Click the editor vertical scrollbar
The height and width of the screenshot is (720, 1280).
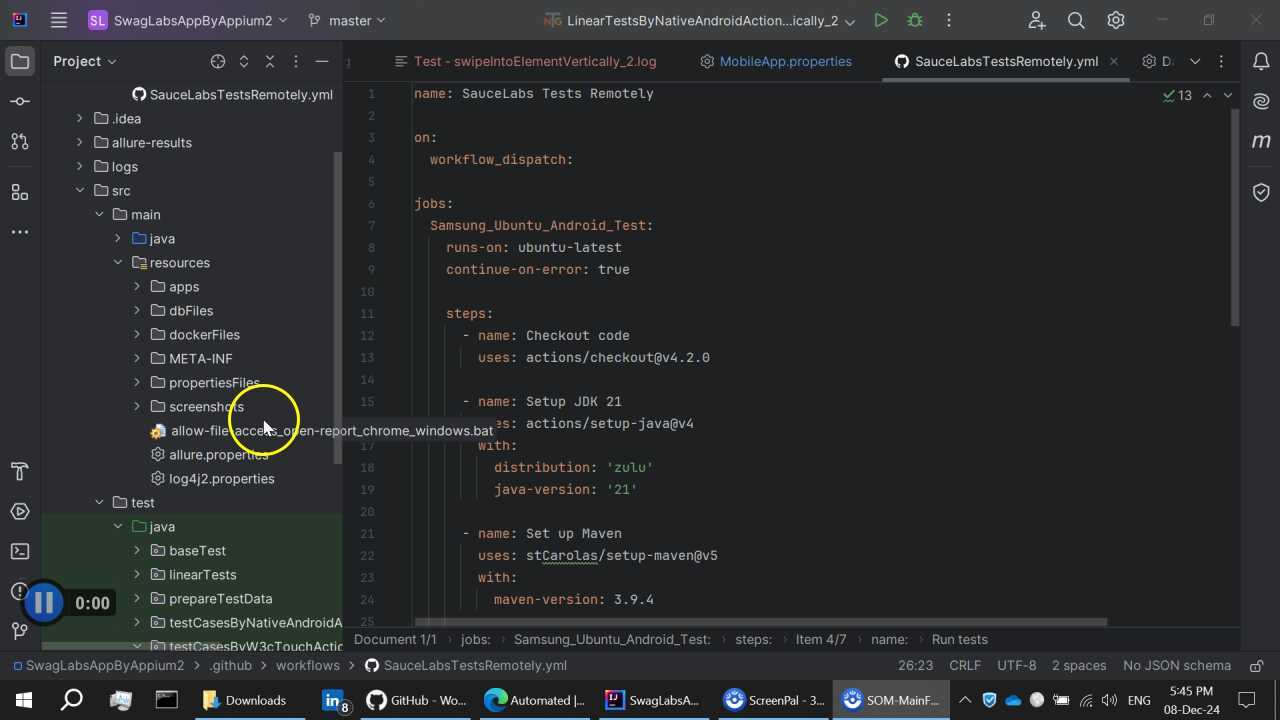[x=1235, y=216]
